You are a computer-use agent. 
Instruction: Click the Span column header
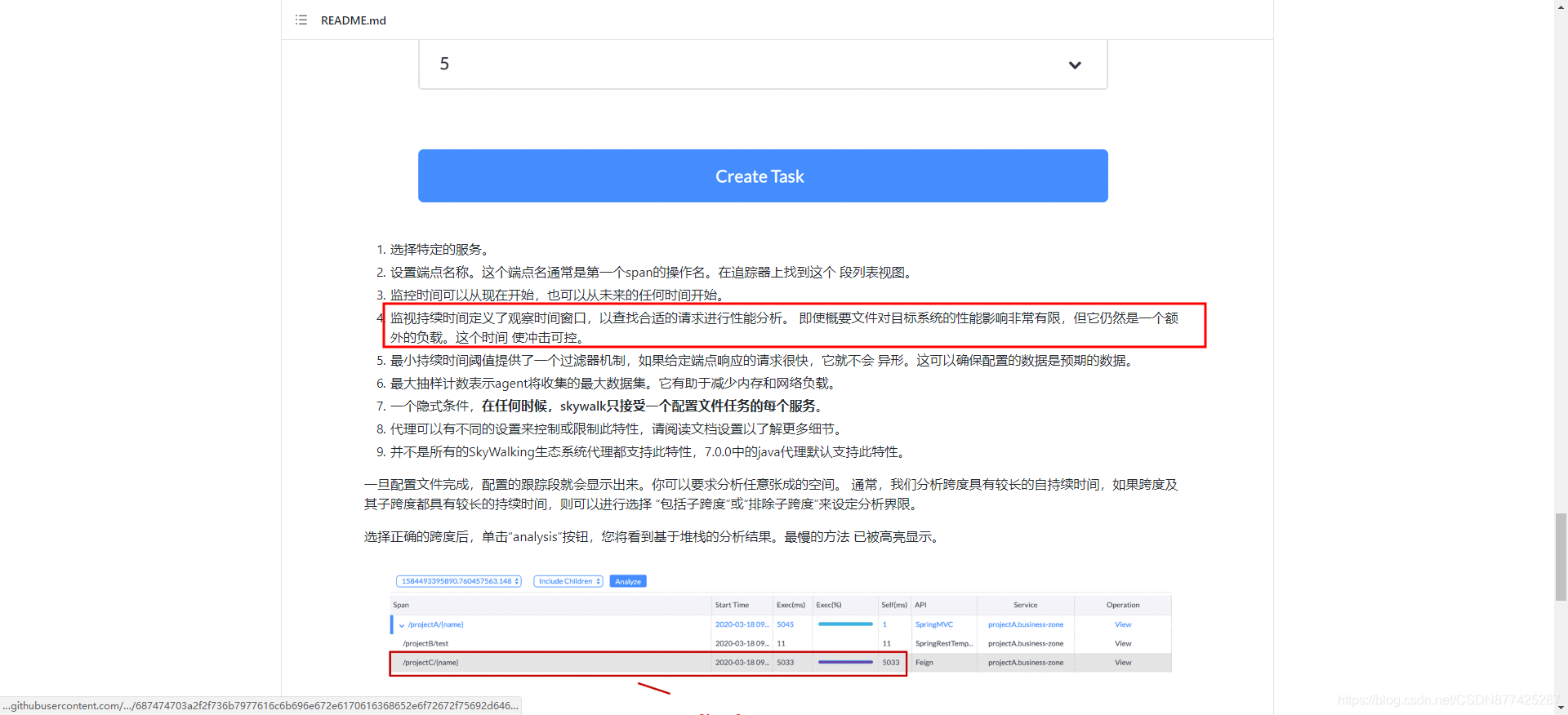point(401,605)
